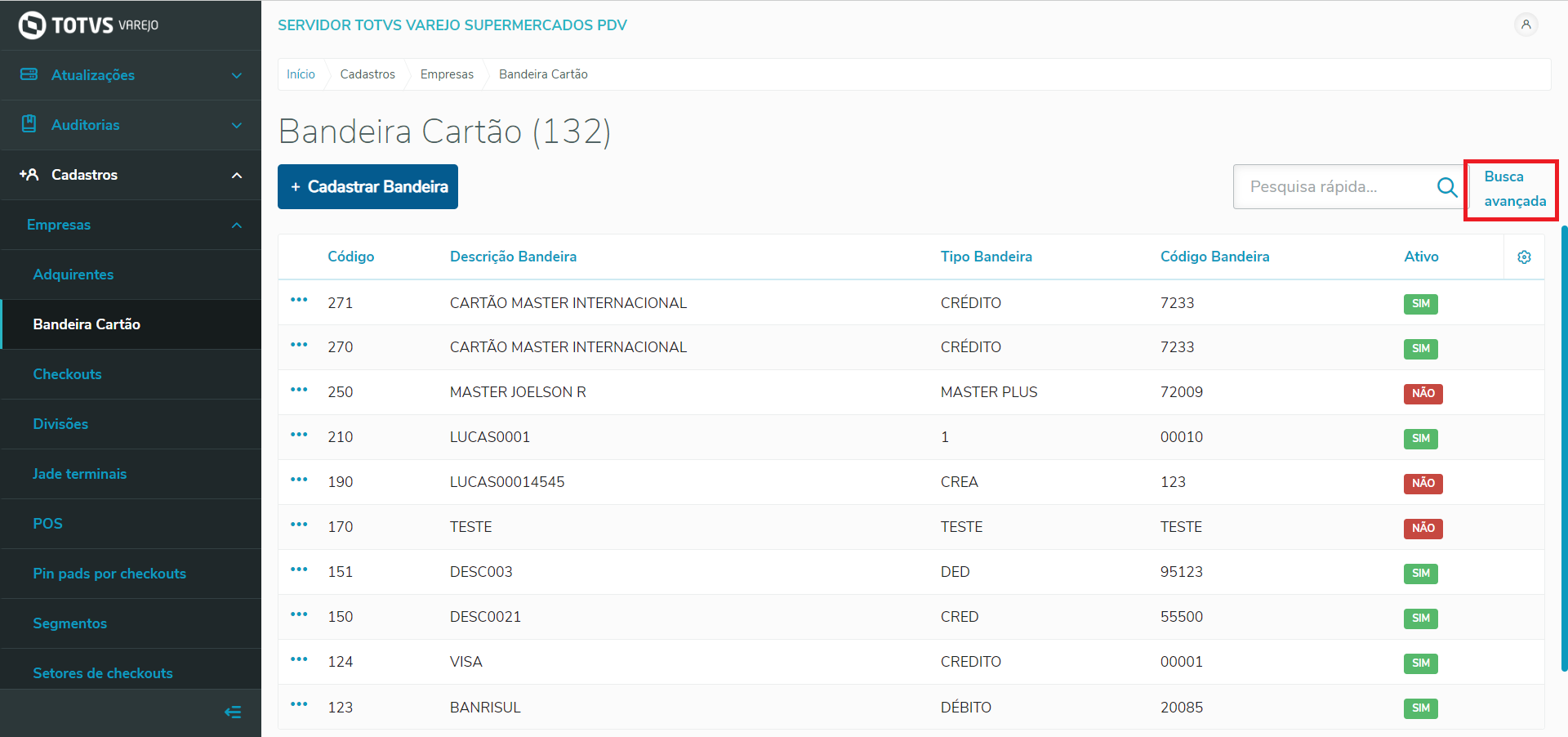Open row actions for LUCAS00014545
This screenshot has height=737, width=1568.
(299, 480)
